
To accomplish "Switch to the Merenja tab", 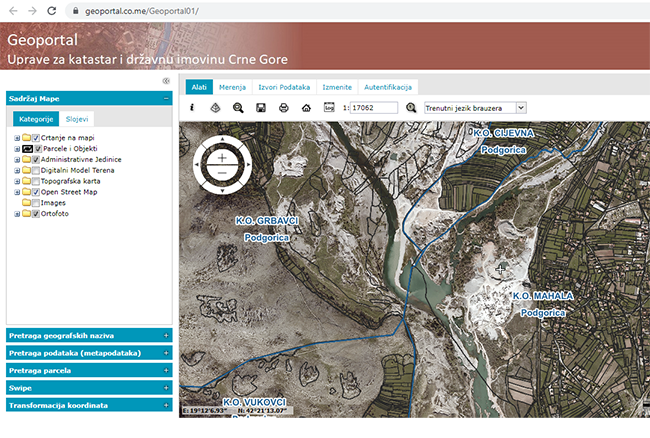I will coord(234,87).
